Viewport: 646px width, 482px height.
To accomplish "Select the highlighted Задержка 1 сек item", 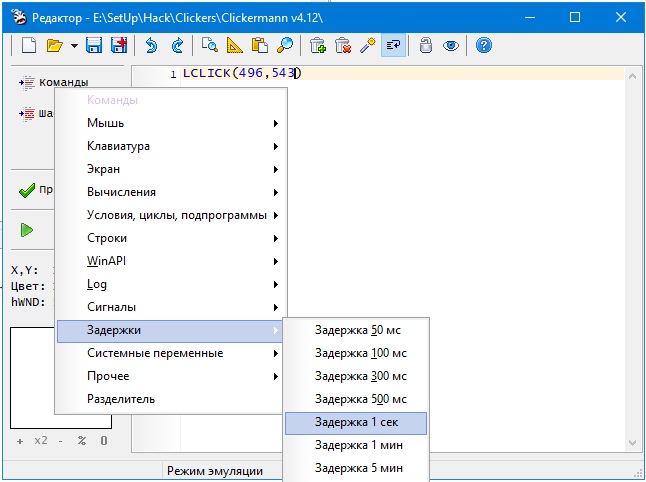I will pos(356,423).
